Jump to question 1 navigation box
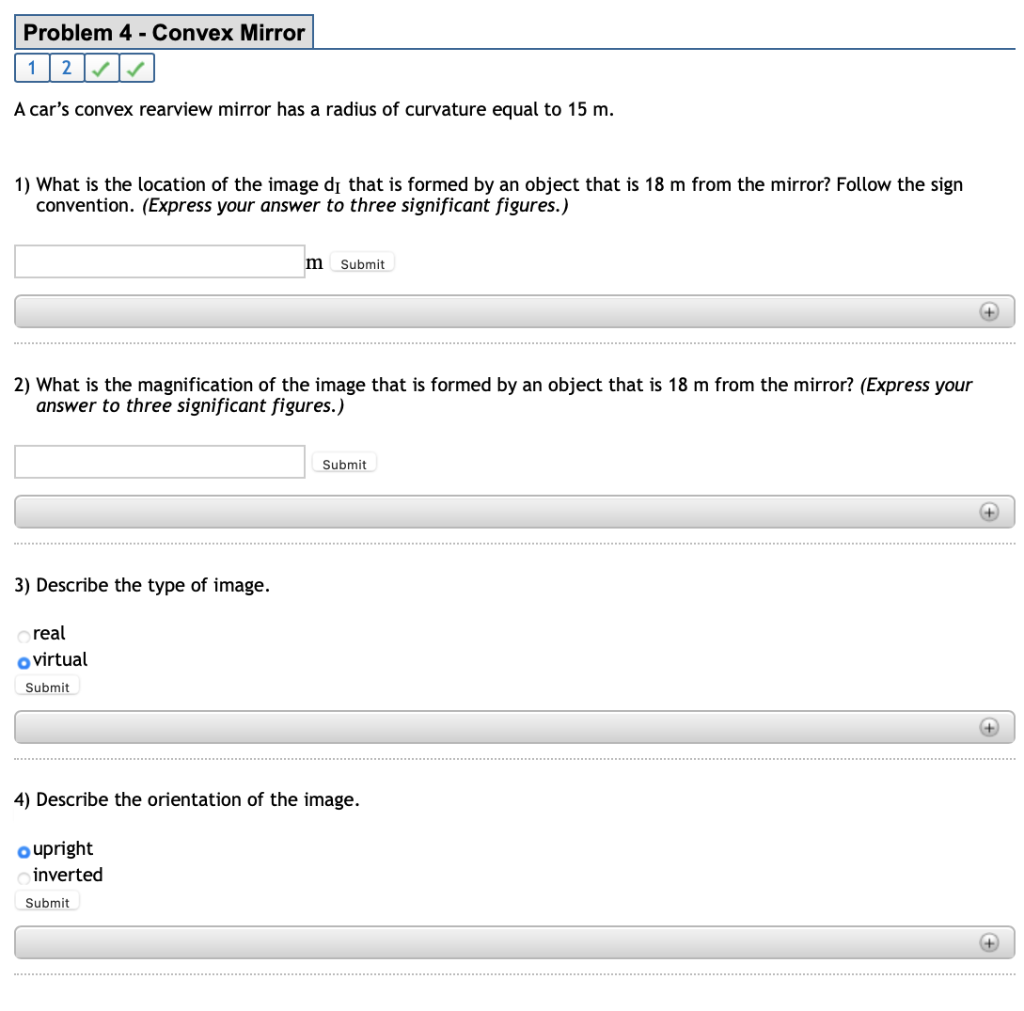Image resolution: width=1024 pixels, height=1011 pixels. tap(32, 68)
